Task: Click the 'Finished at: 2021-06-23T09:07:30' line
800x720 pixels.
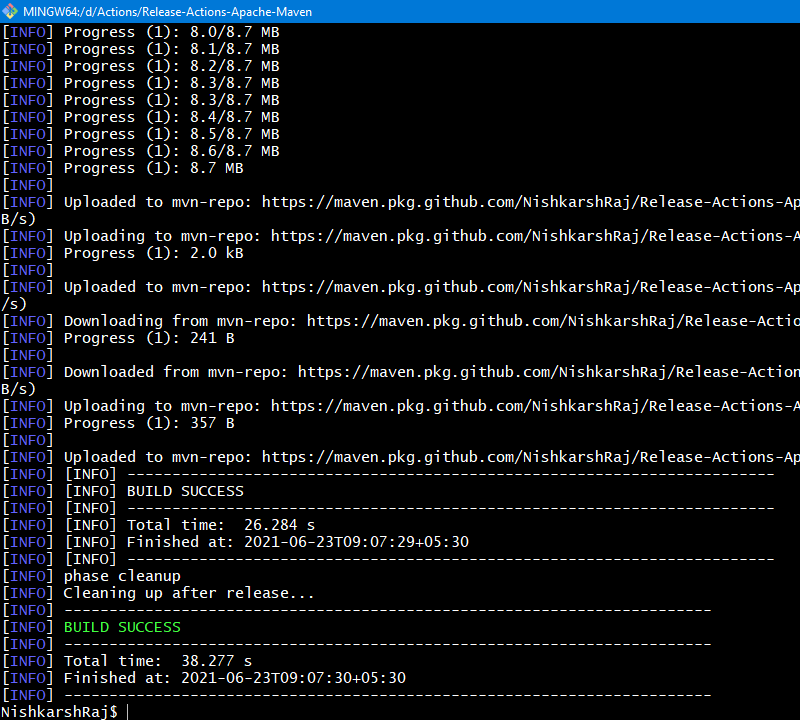Action: click(235, 678)
